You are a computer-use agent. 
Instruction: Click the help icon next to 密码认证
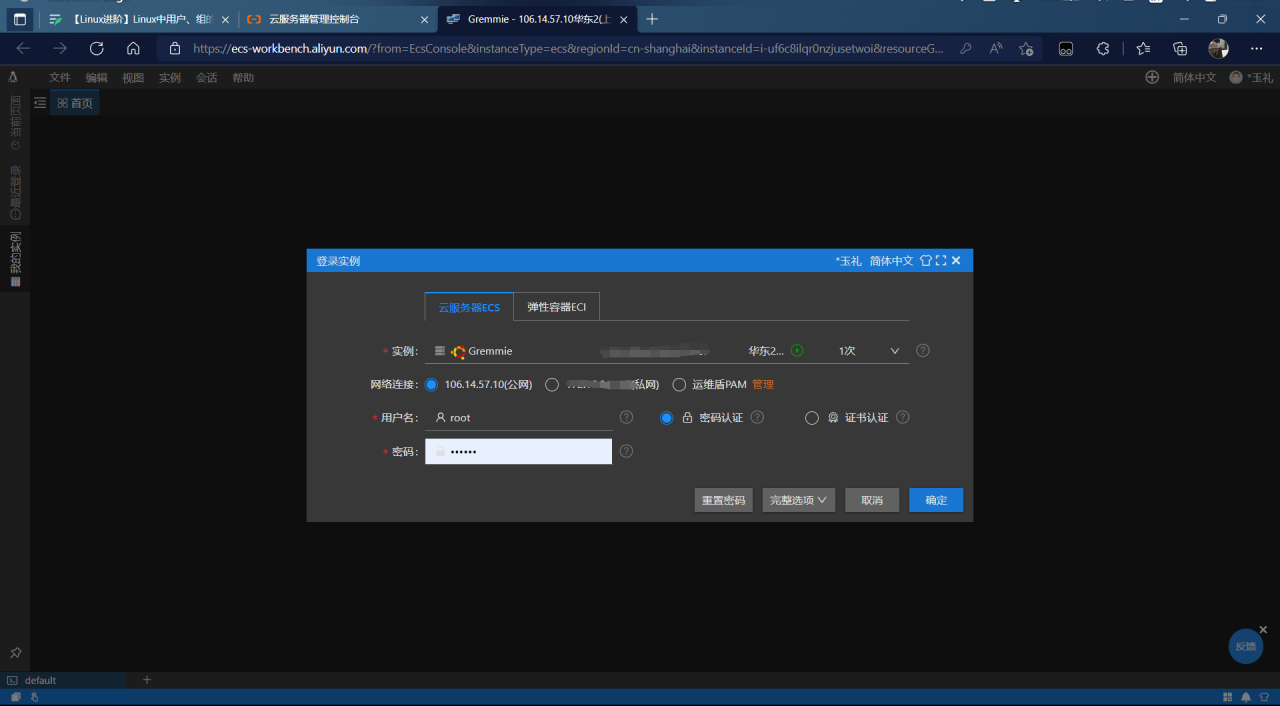(x=757, y=417)
